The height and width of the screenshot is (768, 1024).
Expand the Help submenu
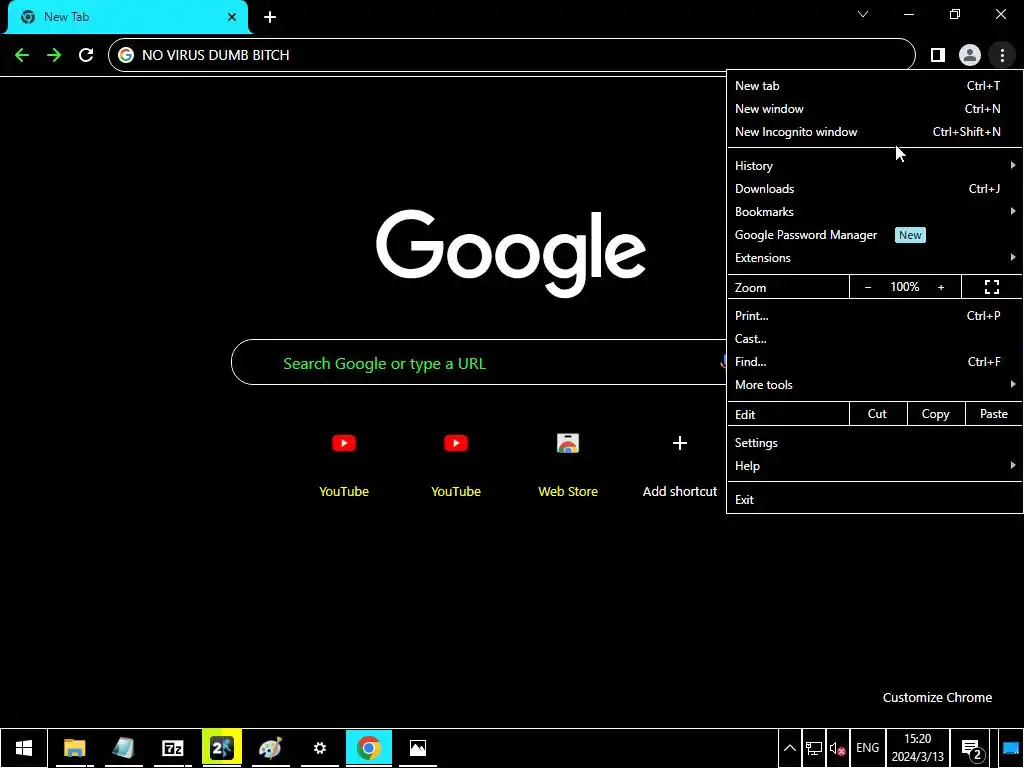click(x=874, y=466)
